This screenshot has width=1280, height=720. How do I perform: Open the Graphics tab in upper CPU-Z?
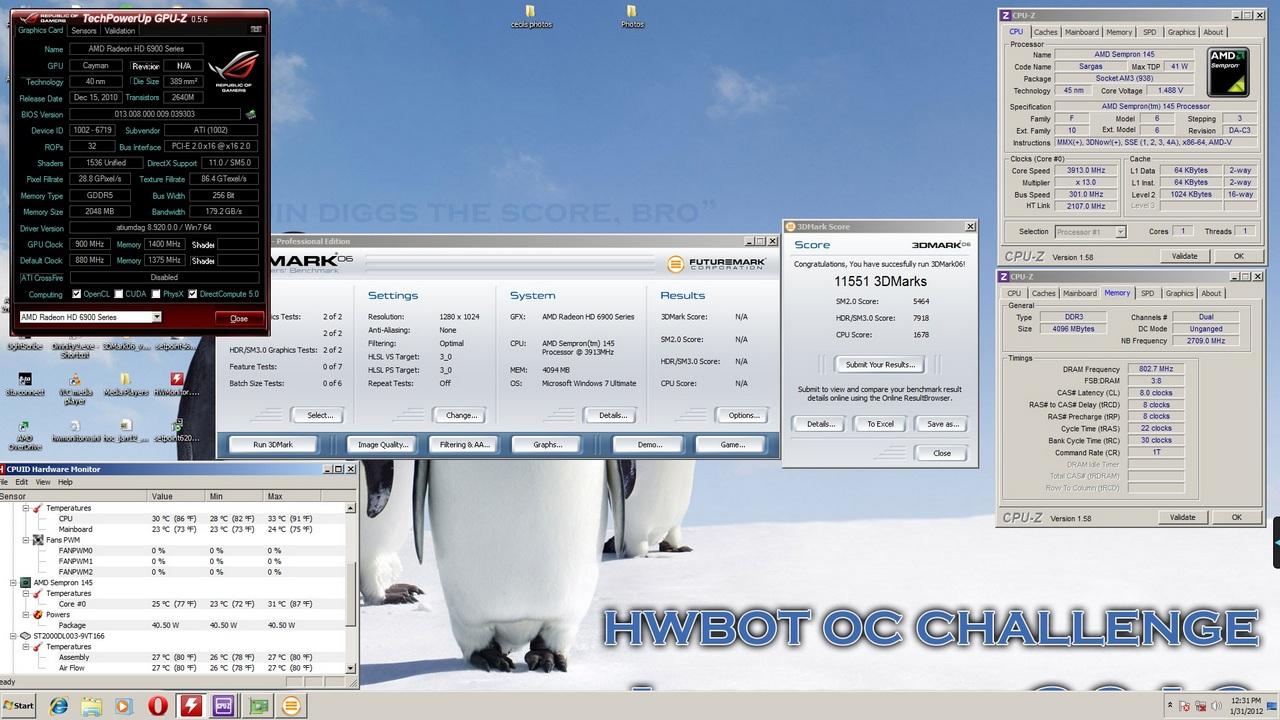pyautogui.click(x=1181, y=32)
